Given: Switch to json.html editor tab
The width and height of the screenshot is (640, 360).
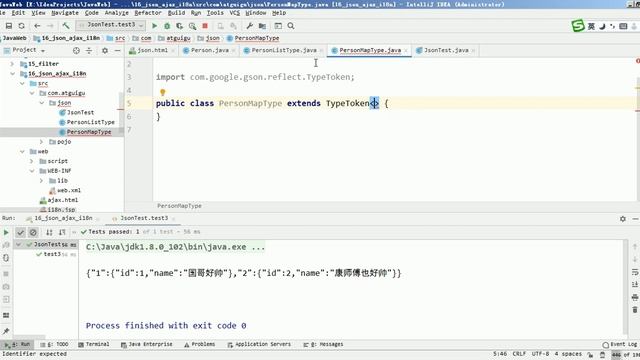Looking at the screenshot, I should (152, 50).
